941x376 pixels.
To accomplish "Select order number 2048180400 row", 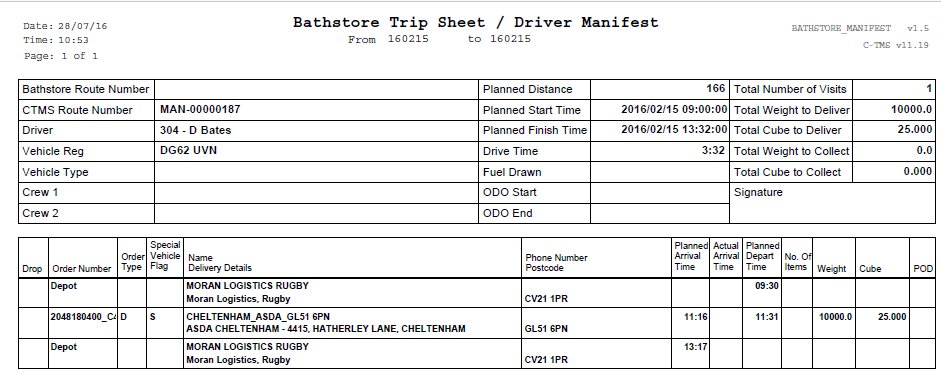I will (x=477, y=323).
